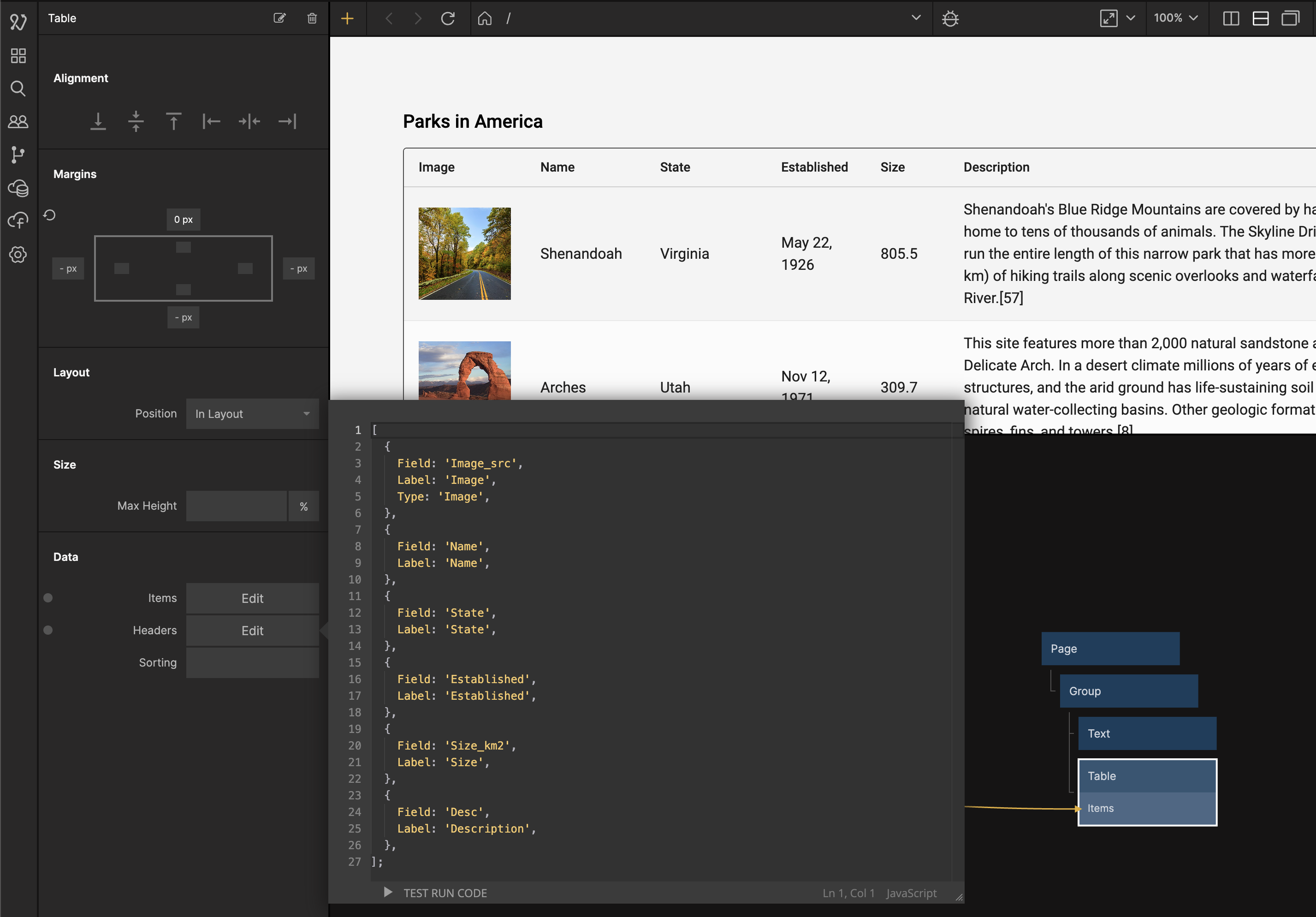The width and height of the screenshot is (1316, 917).
Task: Click the debug bug icon in toolbar
Action: (950, 19)
